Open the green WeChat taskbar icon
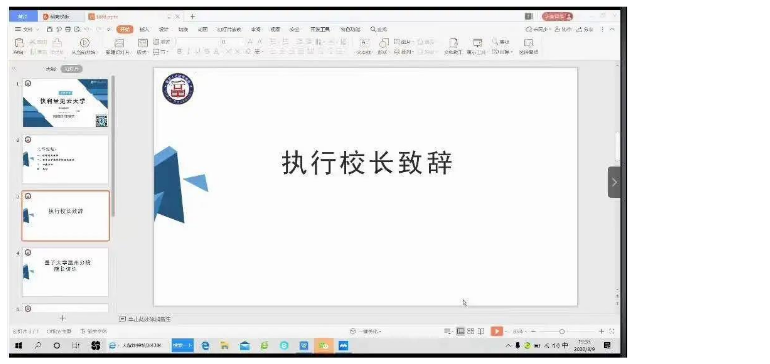The image size is (770, 364). pyautogui.click(x=324, y=346)
